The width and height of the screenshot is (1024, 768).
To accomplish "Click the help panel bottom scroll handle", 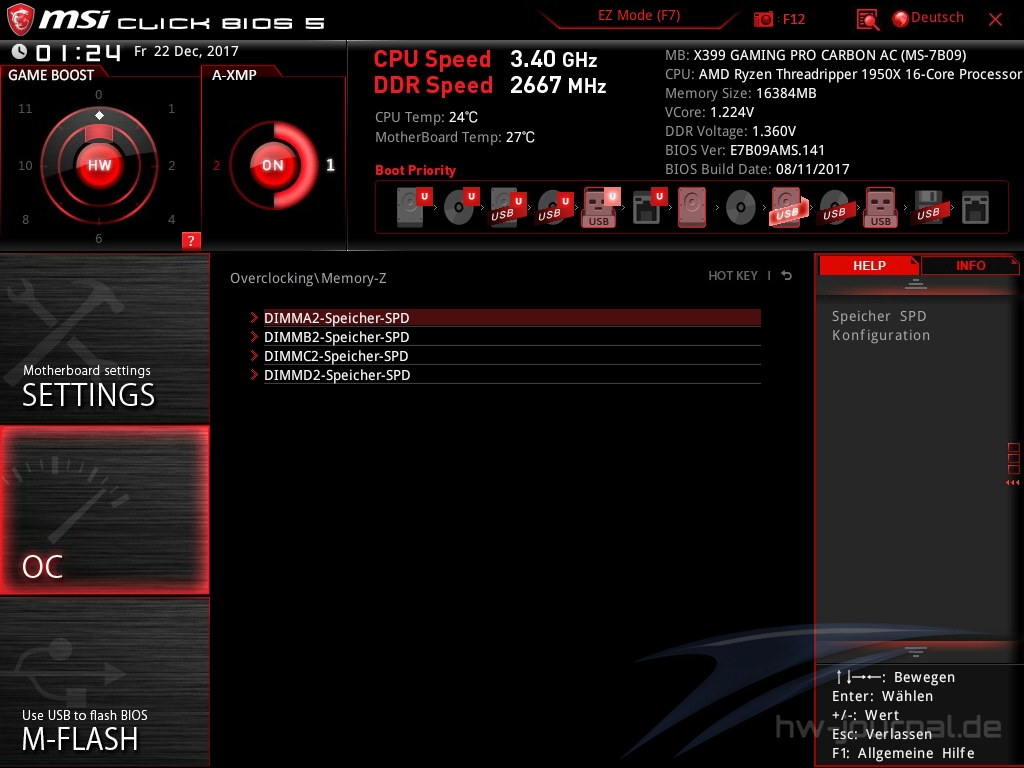I will pos(916,651).
